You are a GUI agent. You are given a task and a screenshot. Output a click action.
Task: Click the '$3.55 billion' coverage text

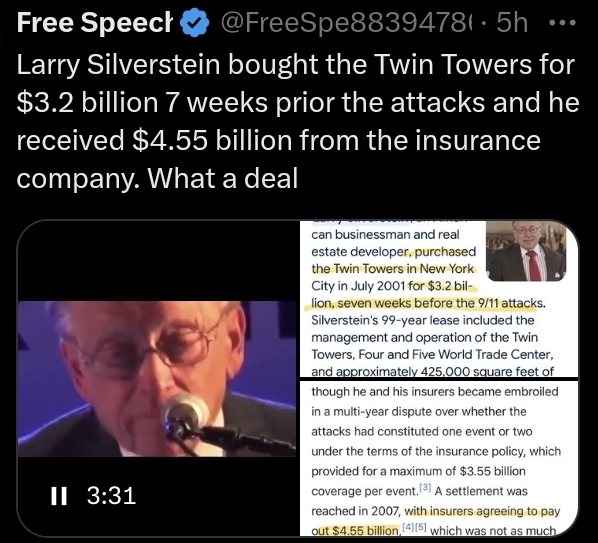pyautogui.click(x=493, y=471)
